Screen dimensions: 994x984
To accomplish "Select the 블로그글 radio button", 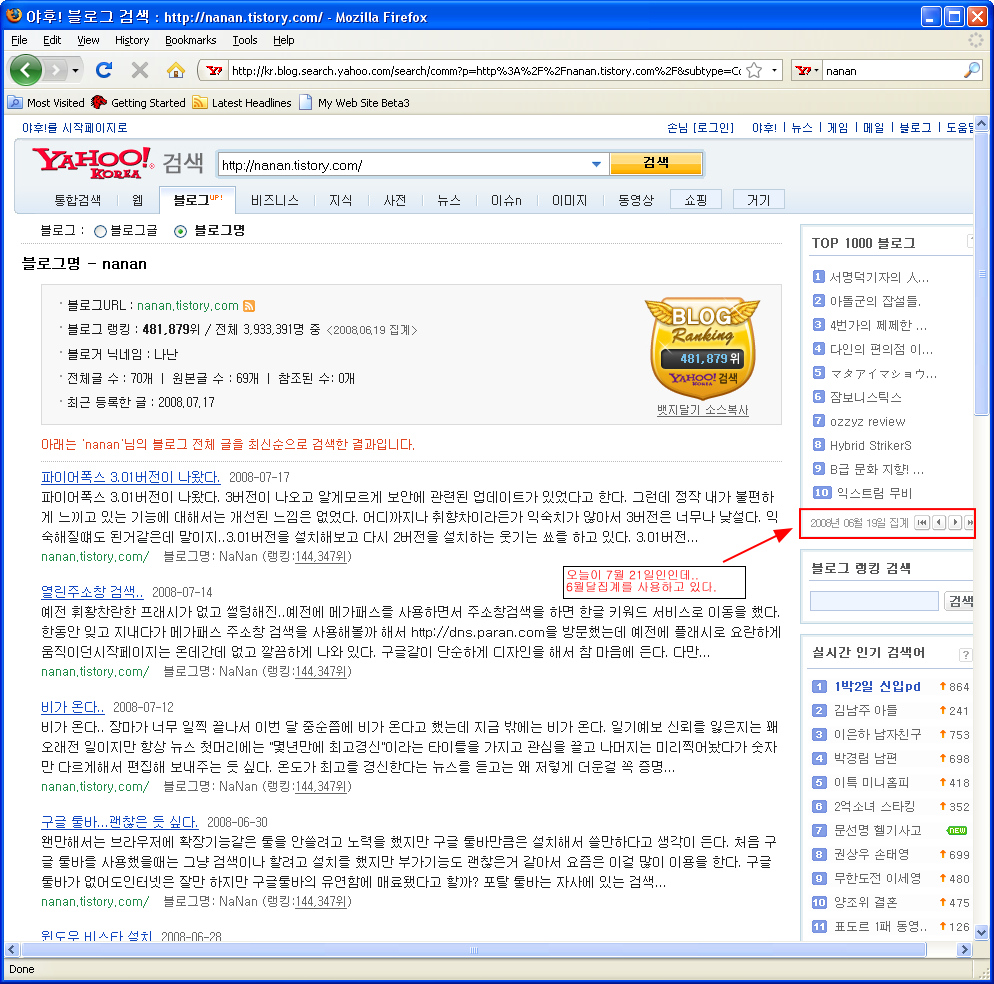I will tap(100, 231).
